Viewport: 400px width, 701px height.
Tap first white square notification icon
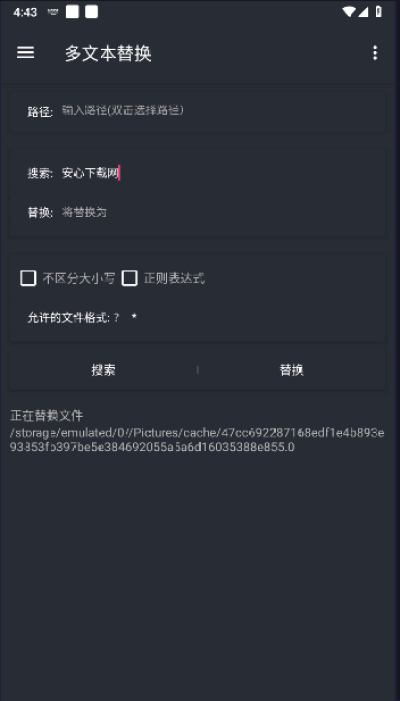[72, 12]
